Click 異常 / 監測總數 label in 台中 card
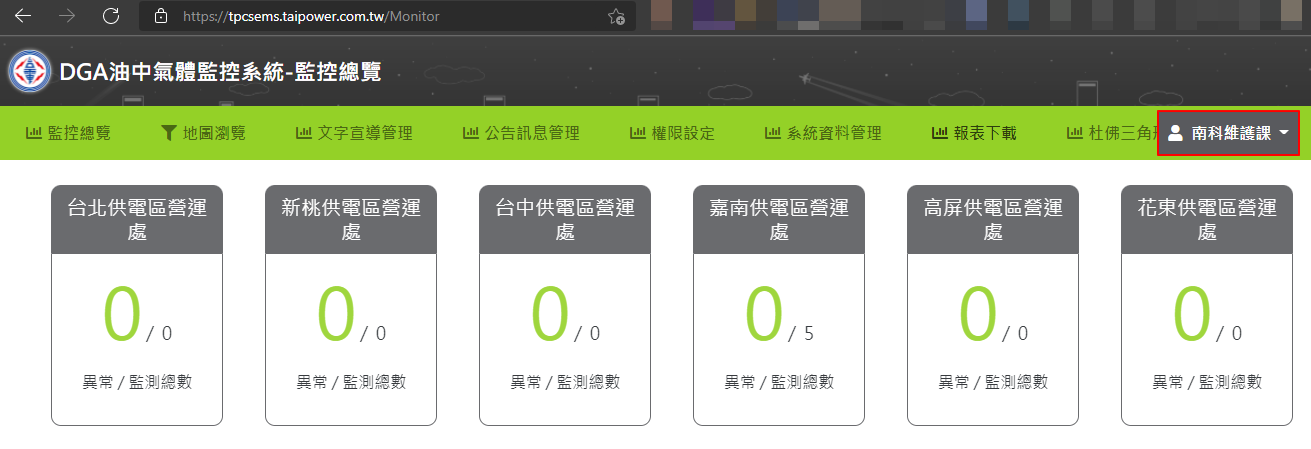Viewport: 1311px width, 449px height. coord(565,382)
